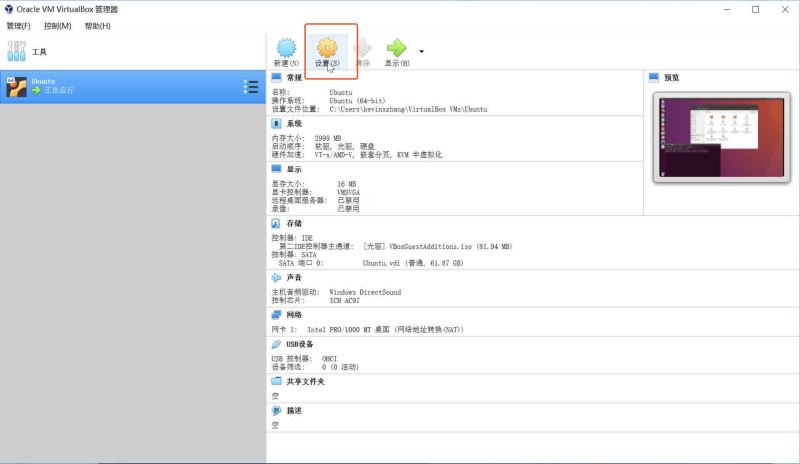Image resolution: width=800 pixels, height=464 pixels.
Task: Open the 帮助(H) menu
Action: (x=98, y=26)
